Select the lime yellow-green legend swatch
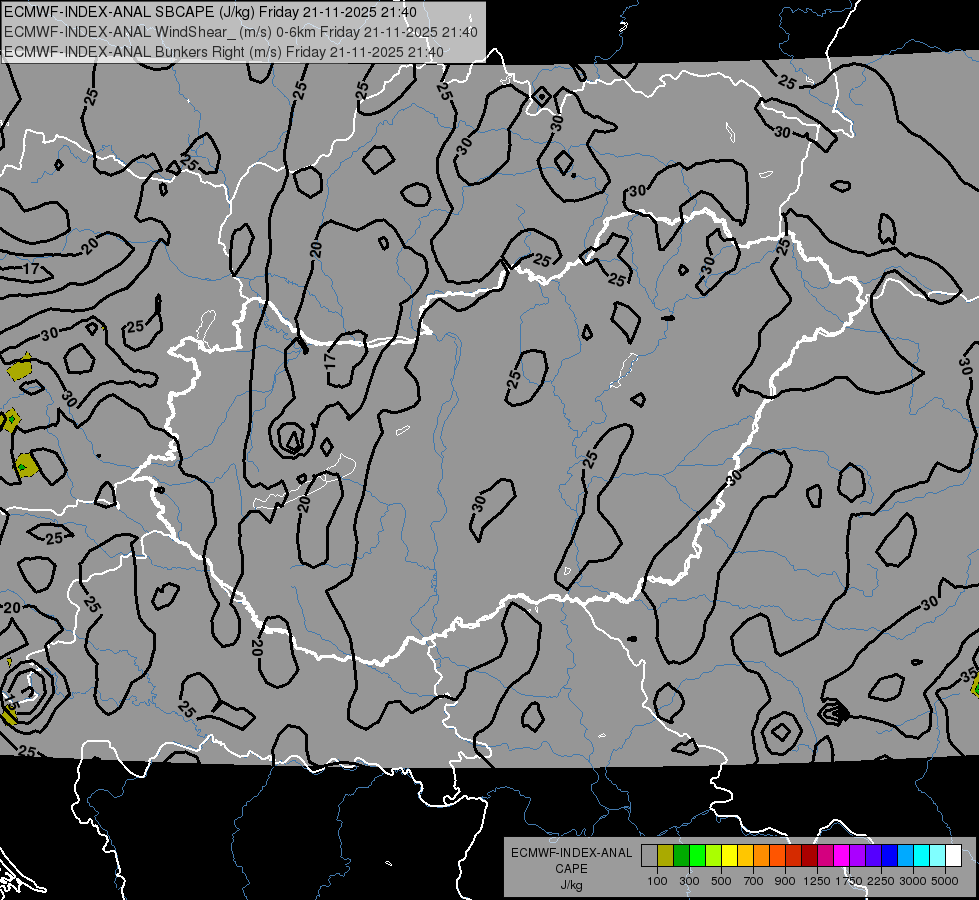 [714, 856]
